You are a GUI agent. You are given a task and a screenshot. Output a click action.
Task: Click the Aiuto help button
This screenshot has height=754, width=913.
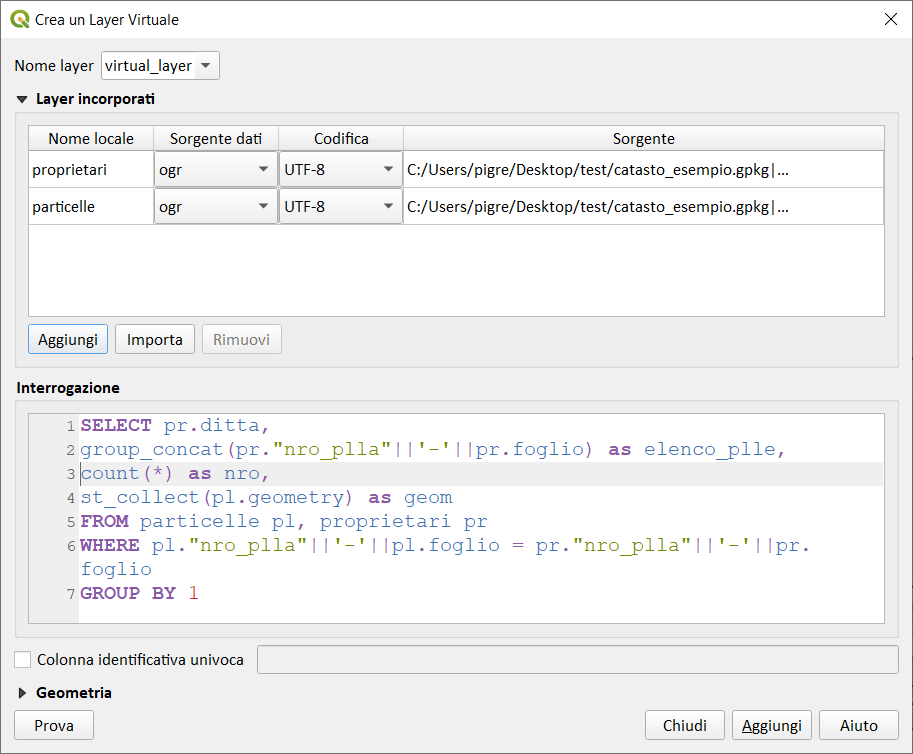pos(858,725)
